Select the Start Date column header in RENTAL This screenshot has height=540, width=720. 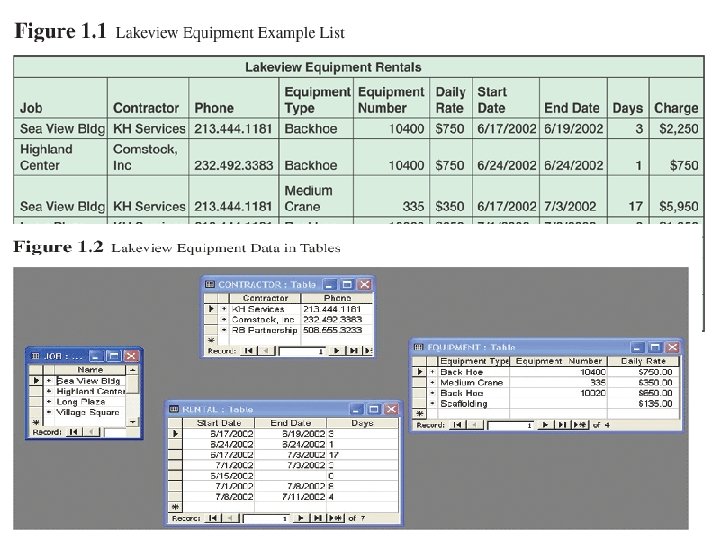click(219, 423)
